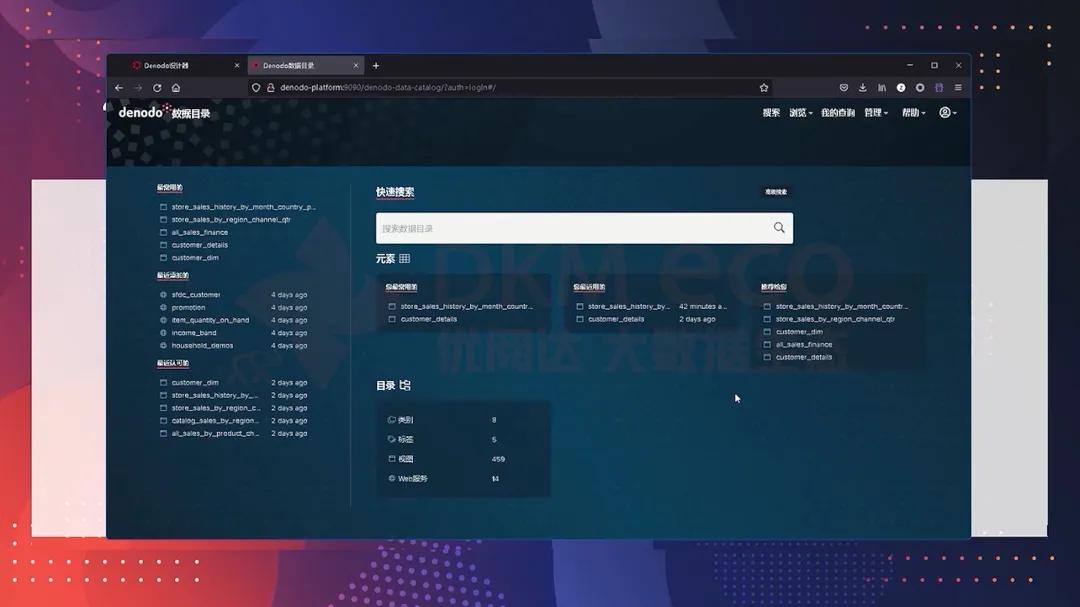Click the Denodo 数据目录 logo
Image resolution: width=1080 pixels, height=607 pixels.
tap(164, 113)
